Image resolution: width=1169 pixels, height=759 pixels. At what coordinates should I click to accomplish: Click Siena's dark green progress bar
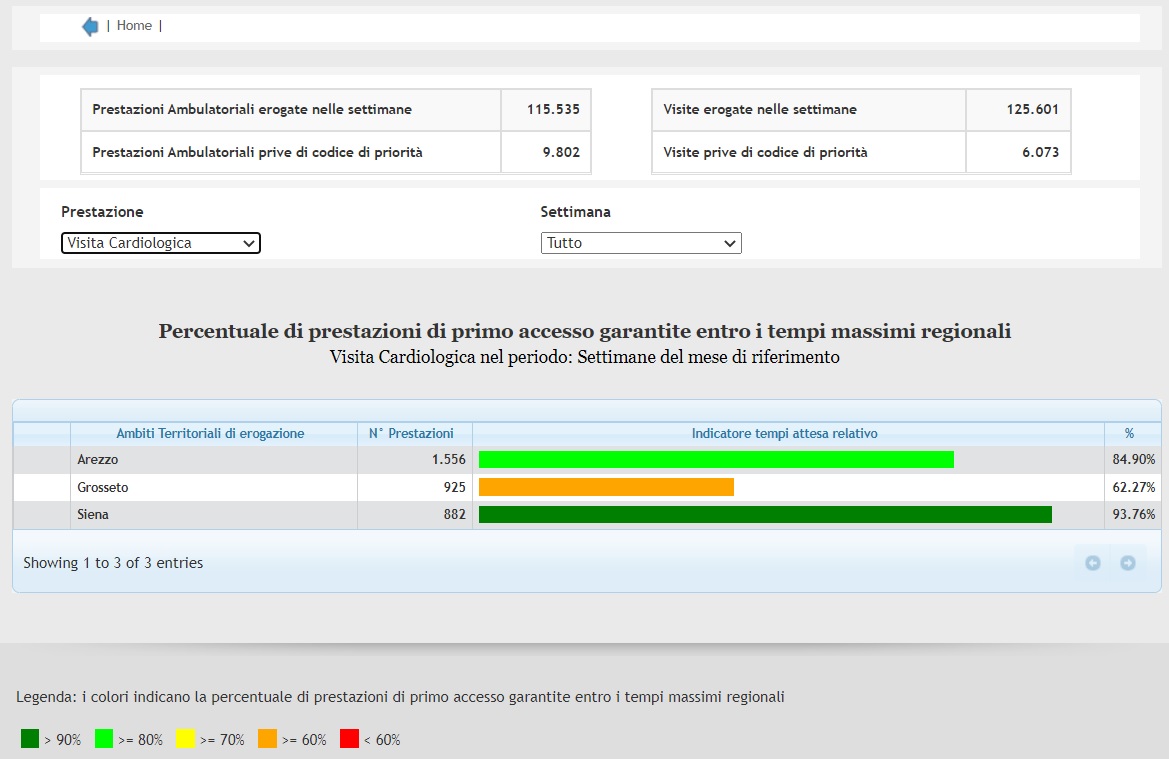[765, 515]
